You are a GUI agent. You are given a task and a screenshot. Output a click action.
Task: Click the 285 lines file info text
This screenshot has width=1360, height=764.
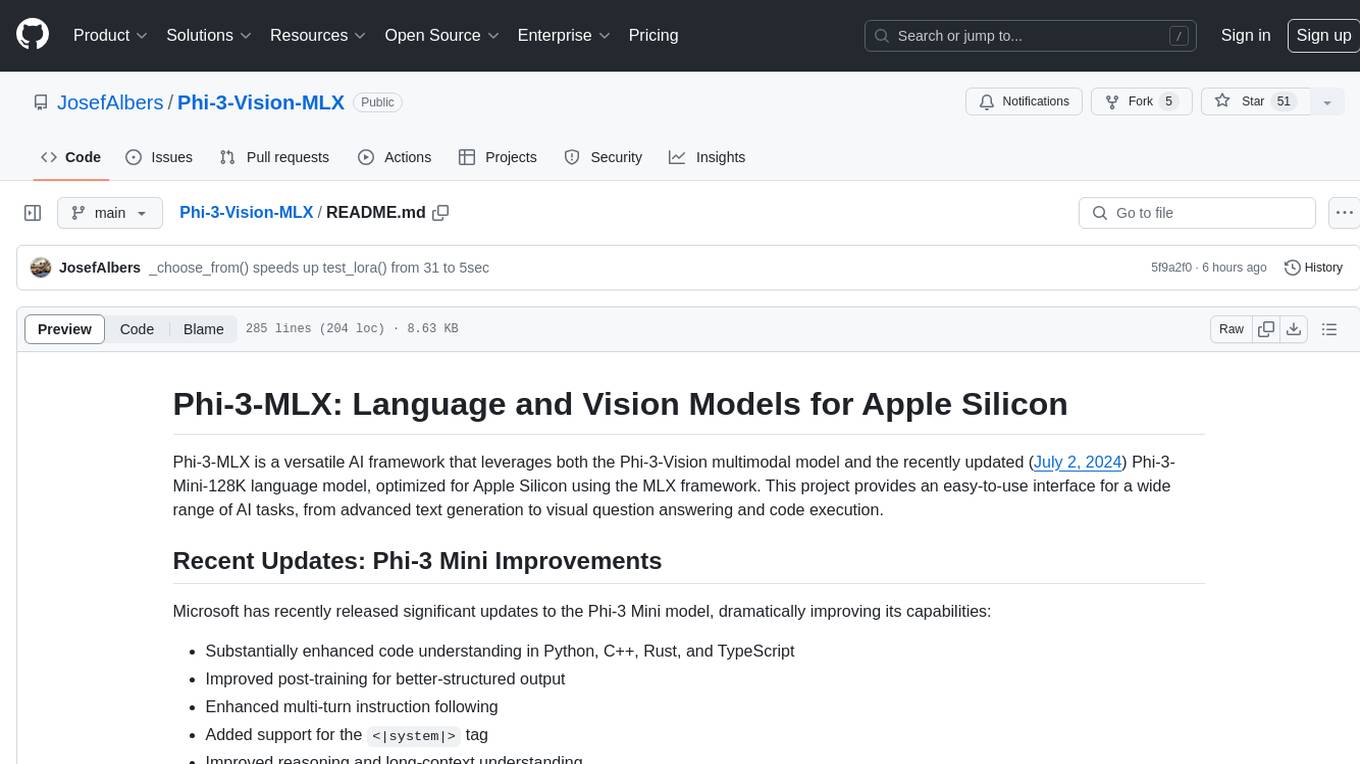tap(352, 329)
